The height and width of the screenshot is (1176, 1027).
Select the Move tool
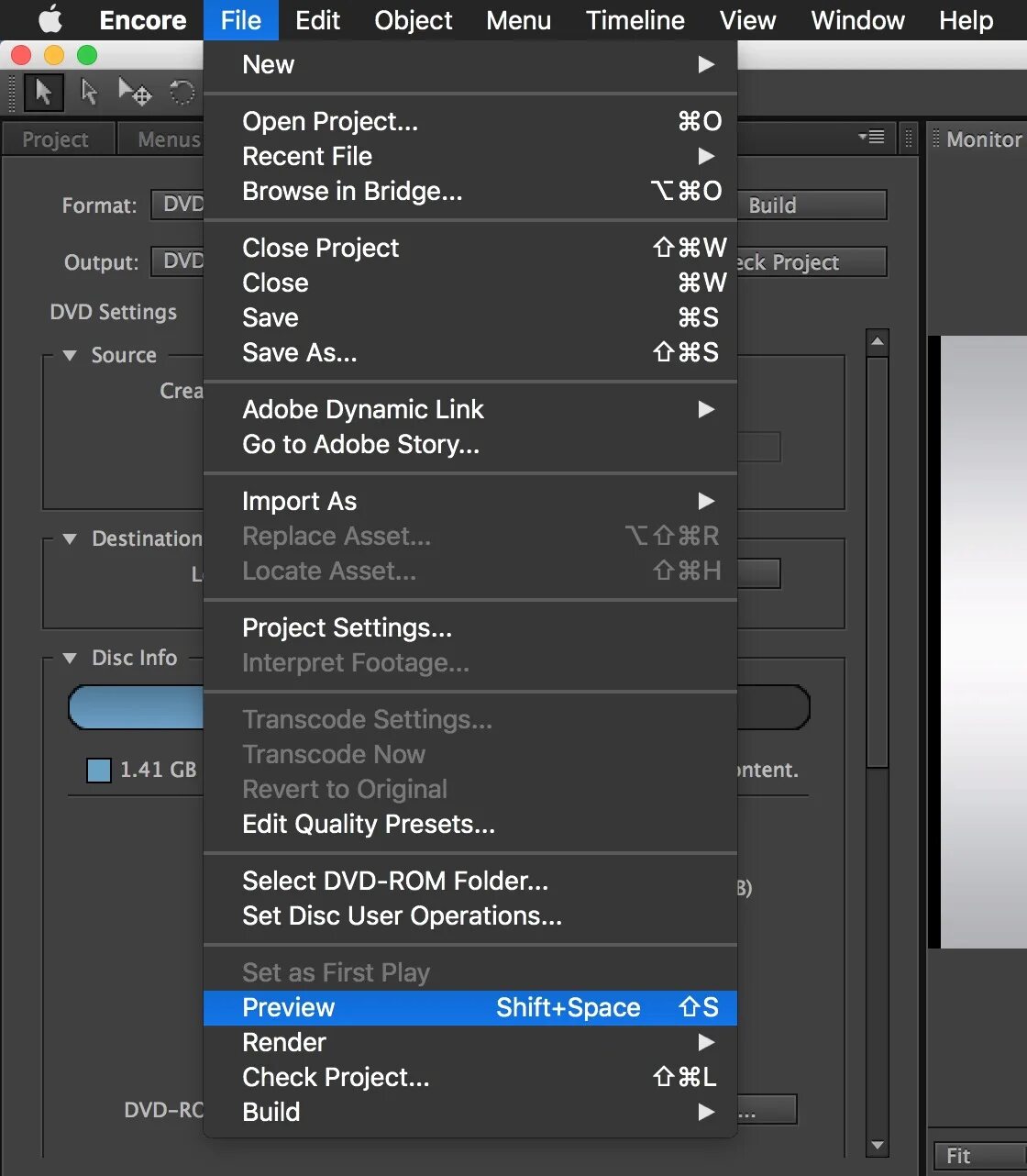pyautogui.click(x=135, y=93)
